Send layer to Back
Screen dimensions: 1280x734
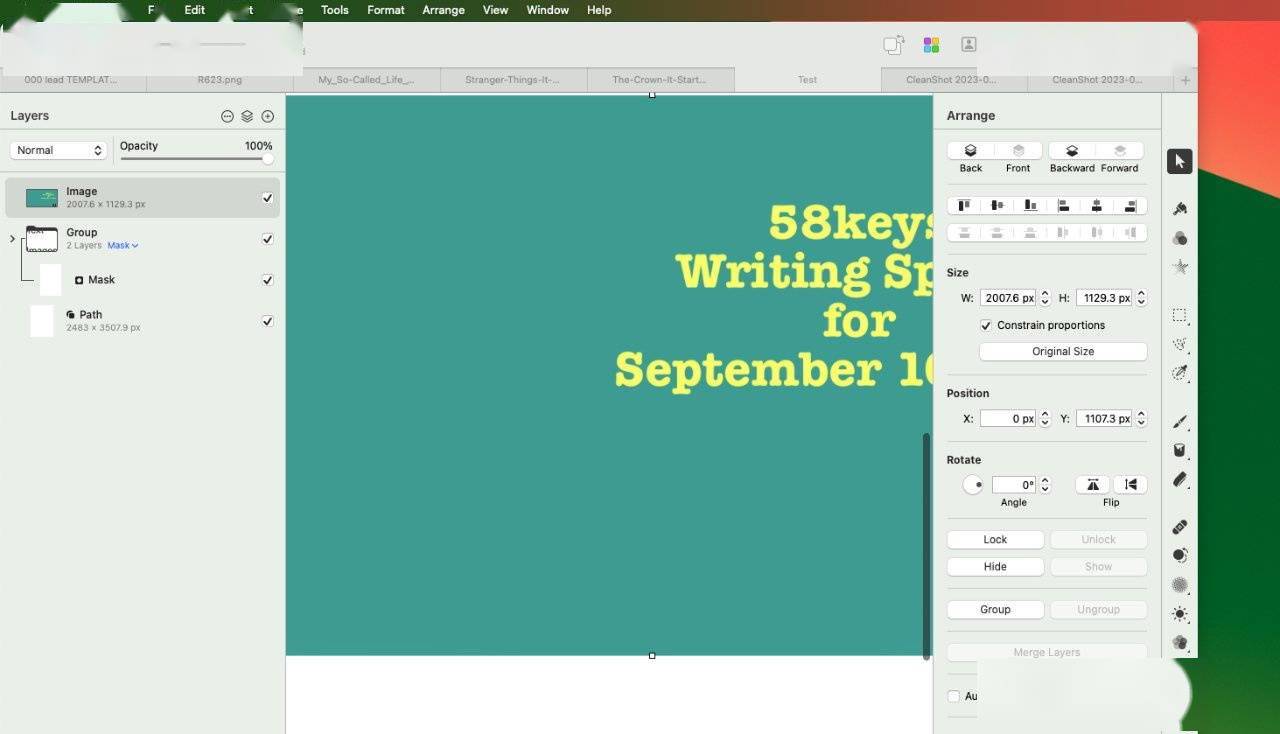click(x=970, y=151)
